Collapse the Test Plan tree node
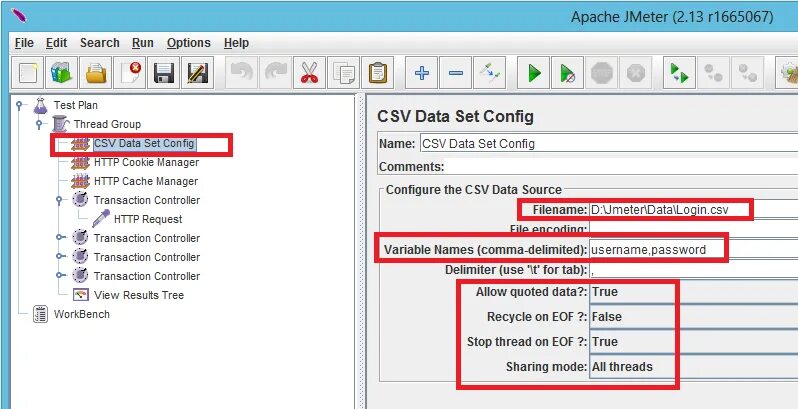 (x=19, y=105)
